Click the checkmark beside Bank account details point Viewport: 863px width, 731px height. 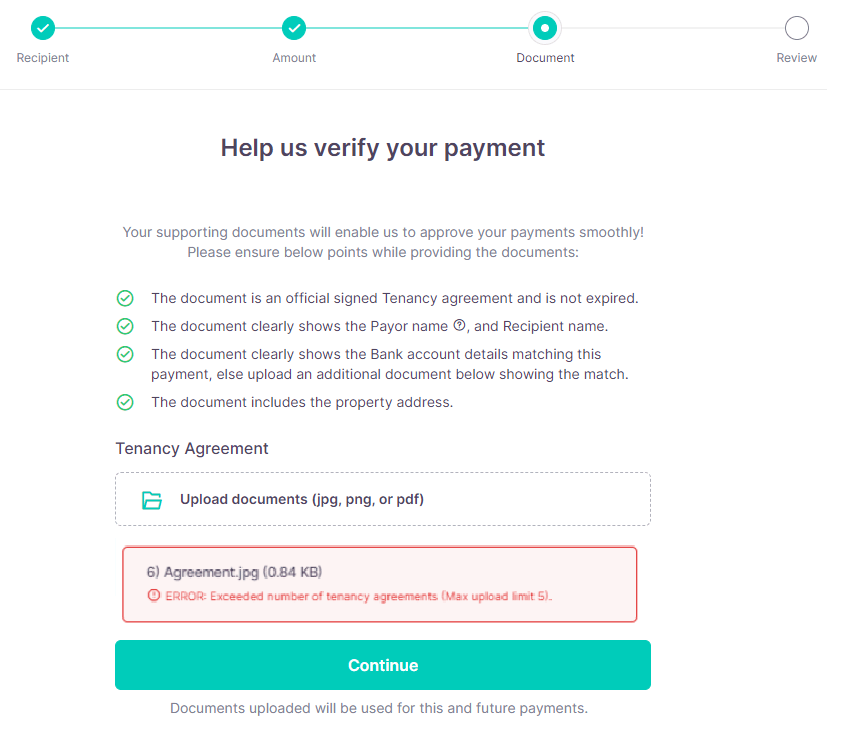tap(125, 354)
